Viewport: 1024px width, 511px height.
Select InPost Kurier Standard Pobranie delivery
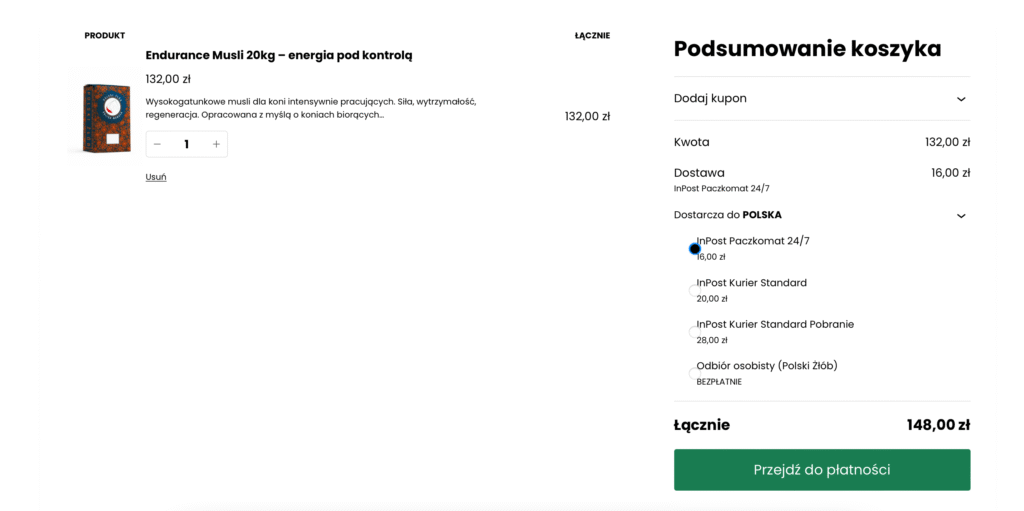click(695, 332)
